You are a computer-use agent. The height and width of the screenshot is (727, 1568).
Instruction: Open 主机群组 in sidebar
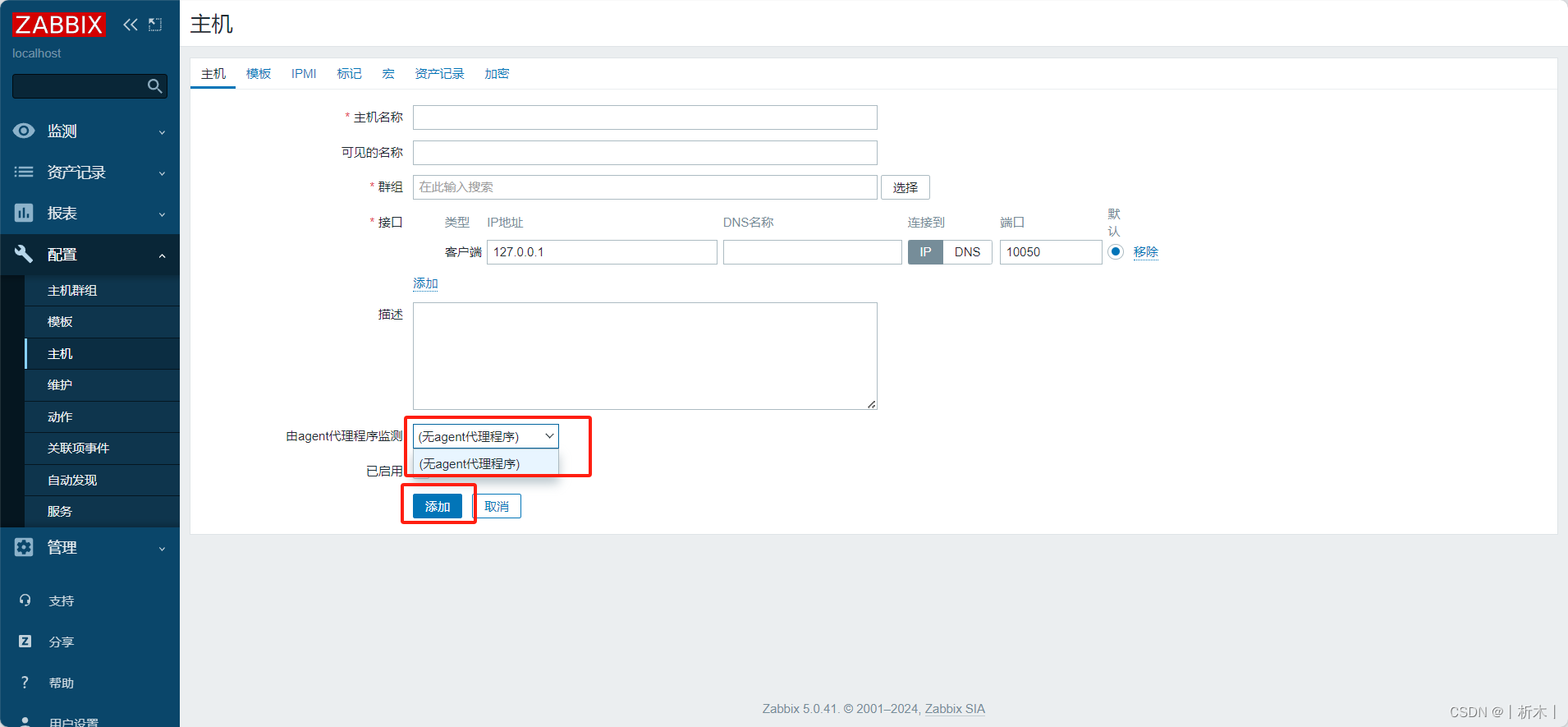click(102, 291)
